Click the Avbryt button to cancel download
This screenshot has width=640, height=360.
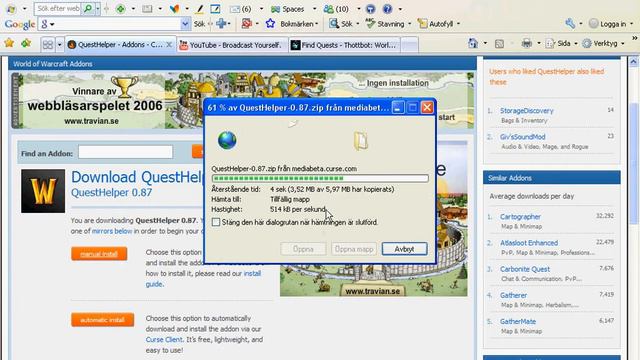tap(404, 249)
